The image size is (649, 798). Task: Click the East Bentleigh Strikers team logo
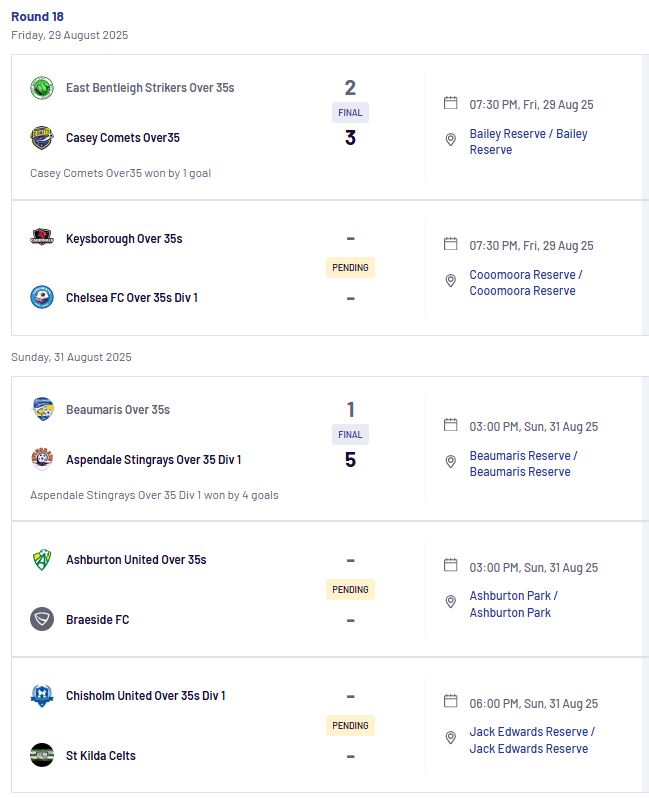[x=42, y=88]
